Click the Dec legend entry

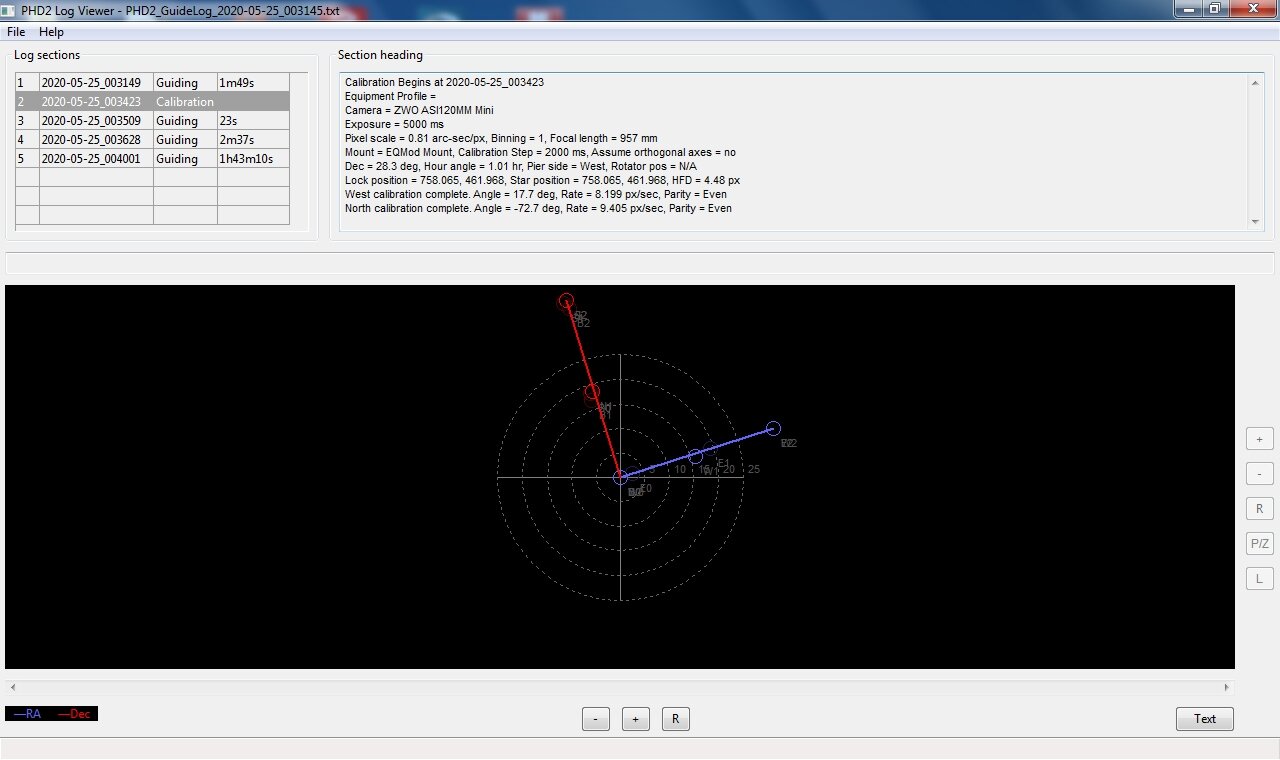point(74,714)
